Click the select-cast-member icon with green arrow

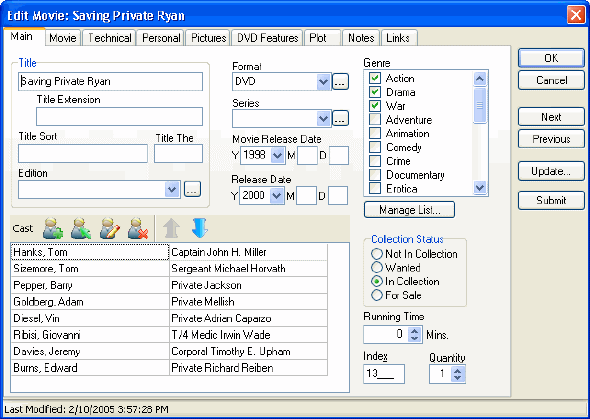pyautogui.click(x=81, y=228)
